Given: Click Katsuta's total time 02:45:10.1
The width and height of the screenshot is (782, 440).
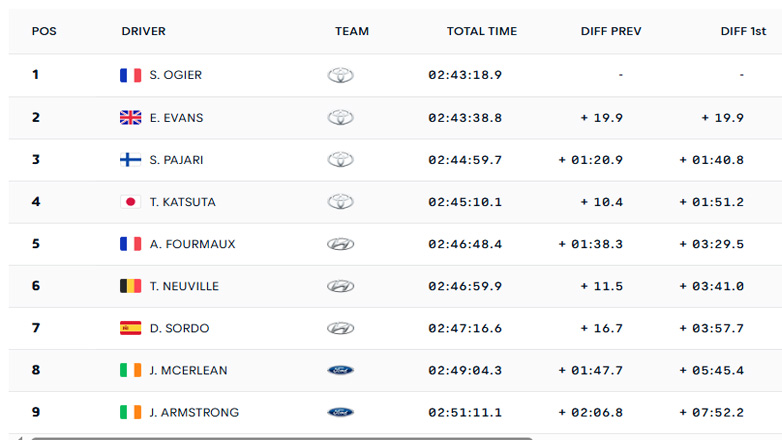Looking at the screenshot, I should tap(465, 202).
